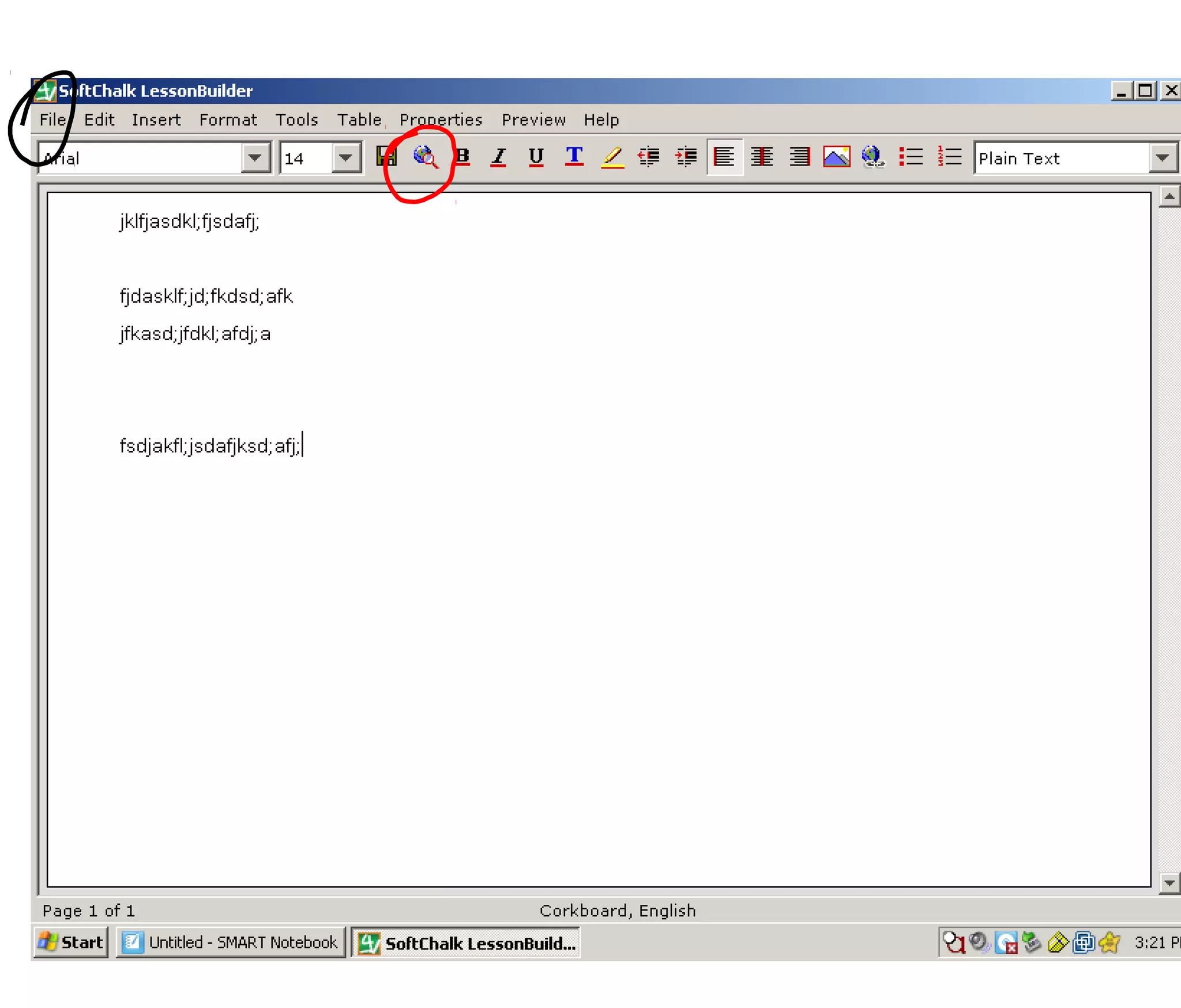The image size is (1181, 1008).
Task: Click the scrollbar down arrow
Action: click(x=1169, y=882)
